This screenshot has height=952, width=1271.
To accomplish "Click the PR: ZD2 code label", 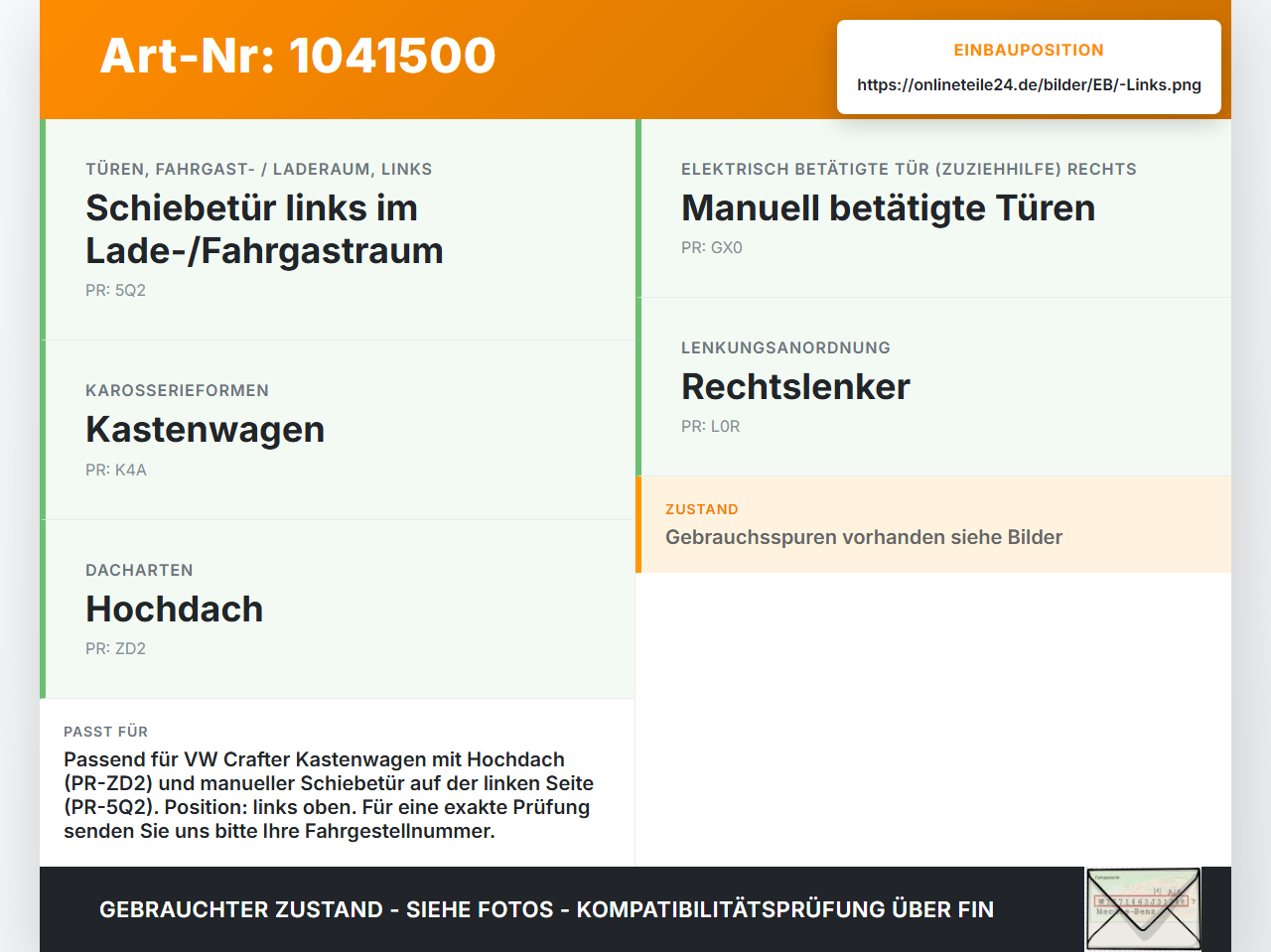I will tap(115, 648).
